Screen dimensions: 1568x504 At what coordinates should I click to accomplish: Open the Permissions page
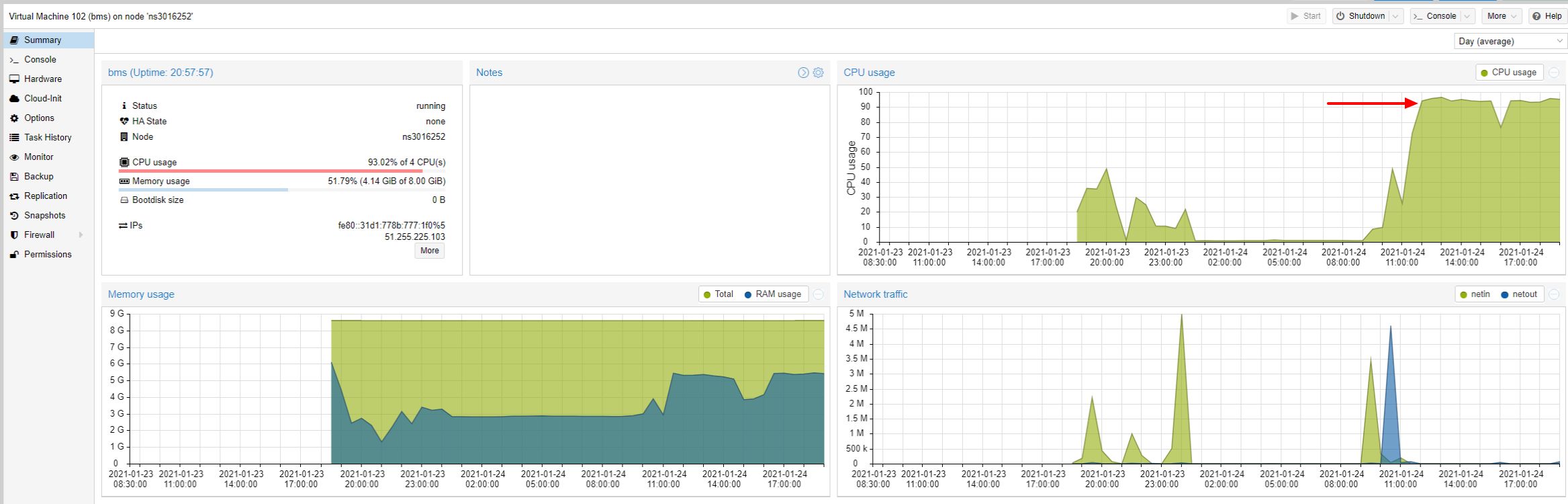47,254
